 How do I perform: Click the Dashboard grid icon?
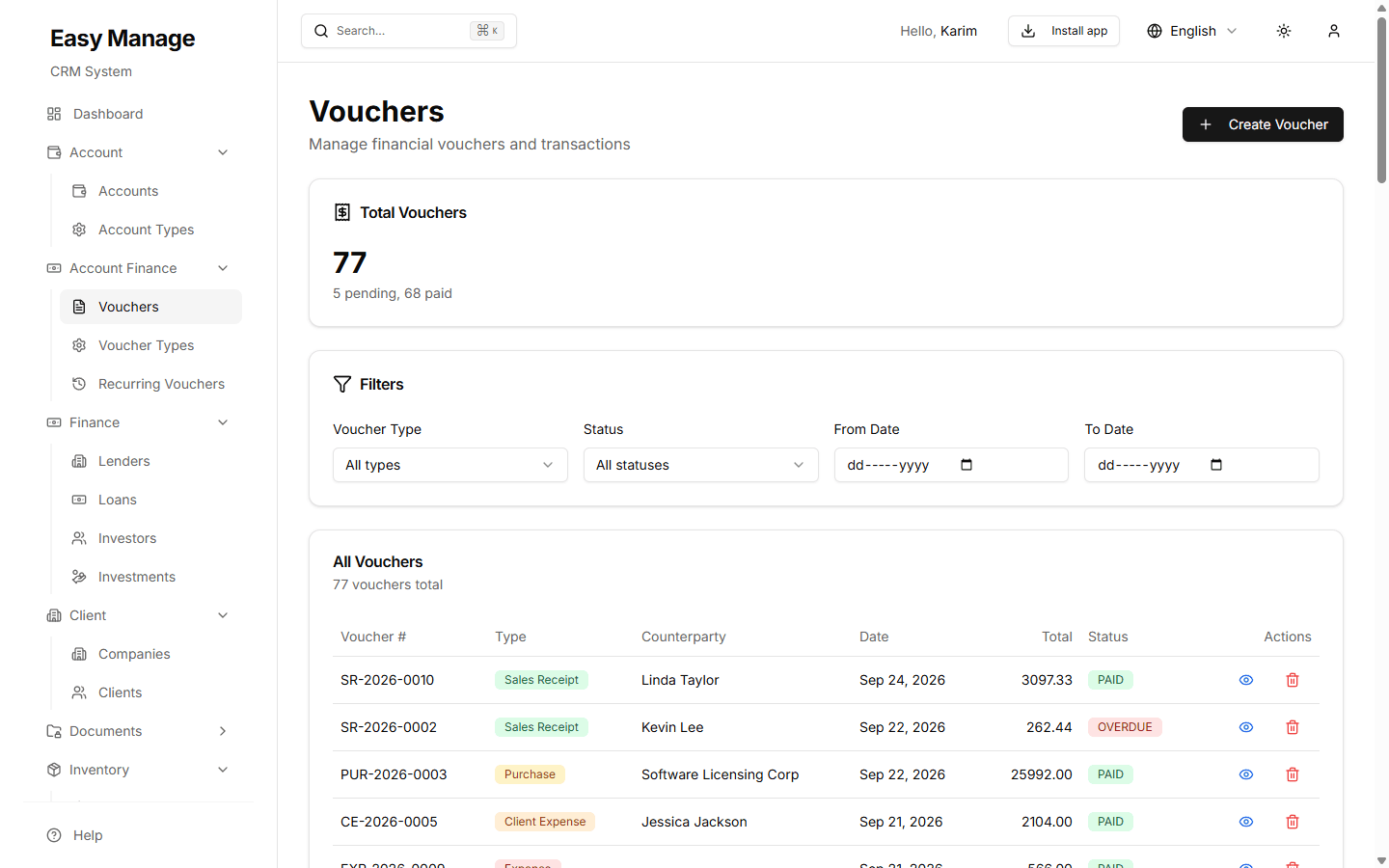point(54,114)
